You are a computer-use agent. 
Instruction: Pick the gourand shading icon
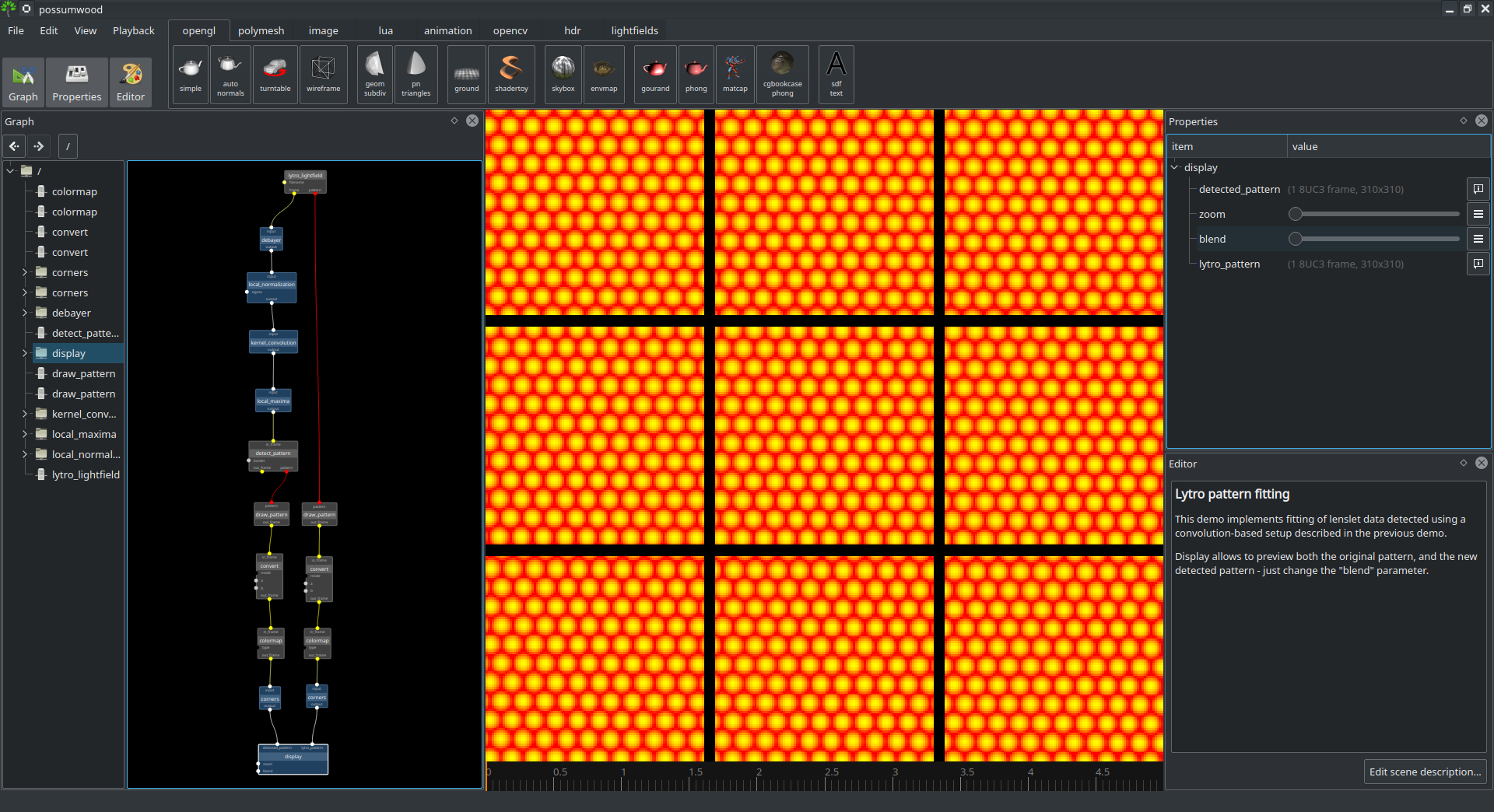pos(656,75)
